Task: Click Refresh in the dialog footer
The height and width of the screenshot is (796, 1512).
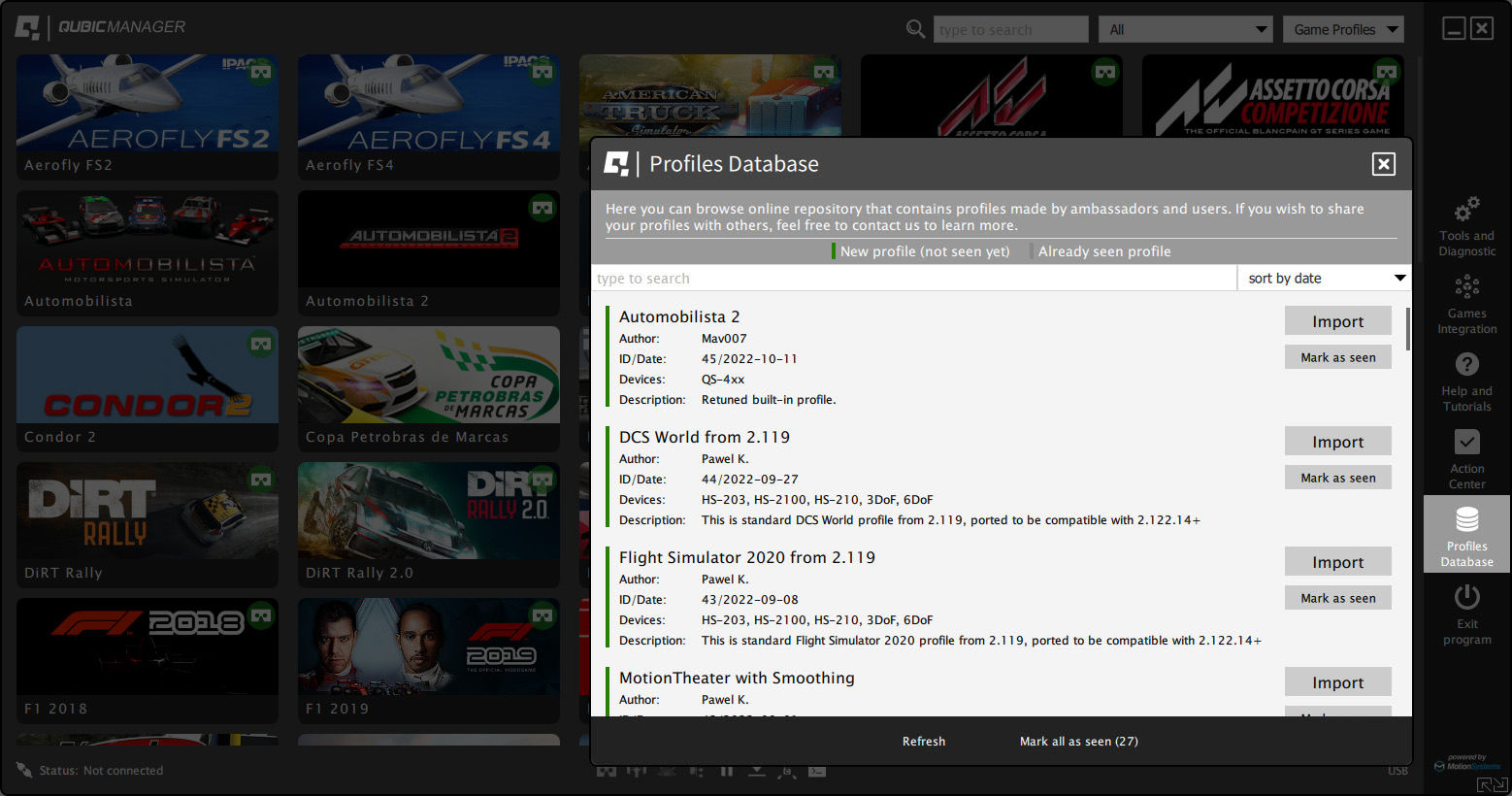Action: (923, 741)
